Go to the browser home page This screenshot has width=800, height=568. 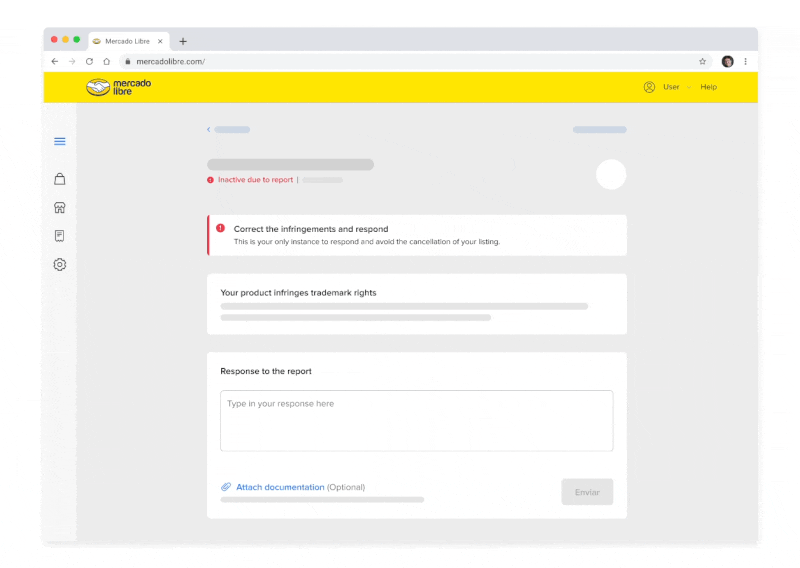tap(106, 61)
